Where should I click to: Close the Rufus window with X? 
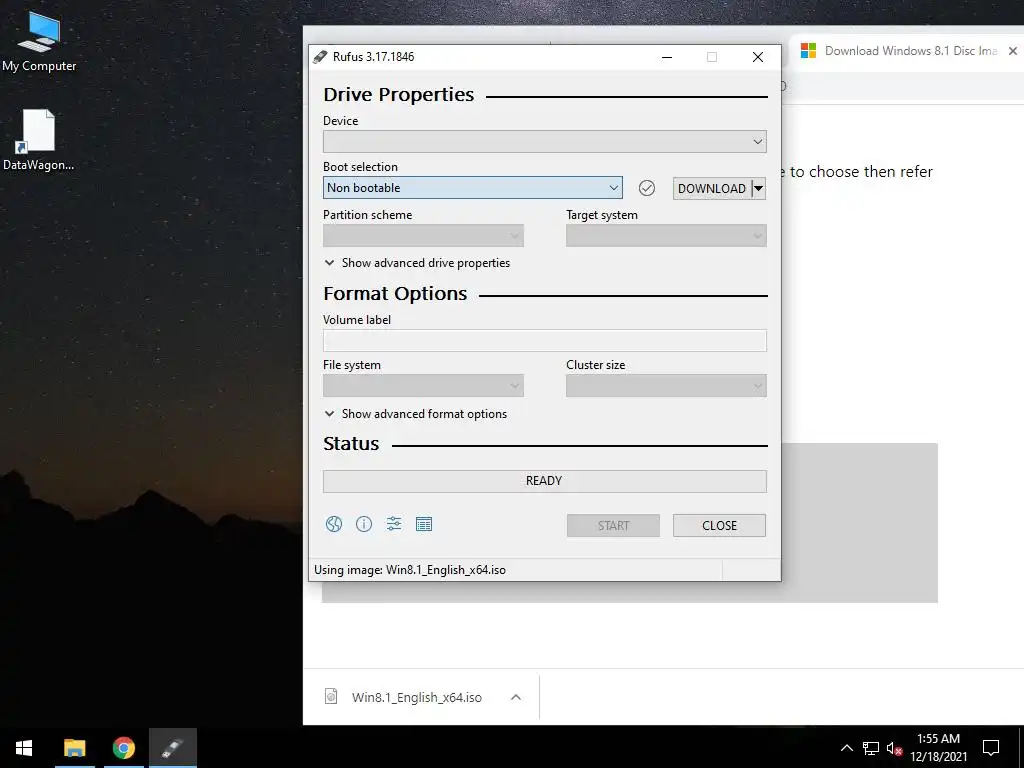coord(758,57)
